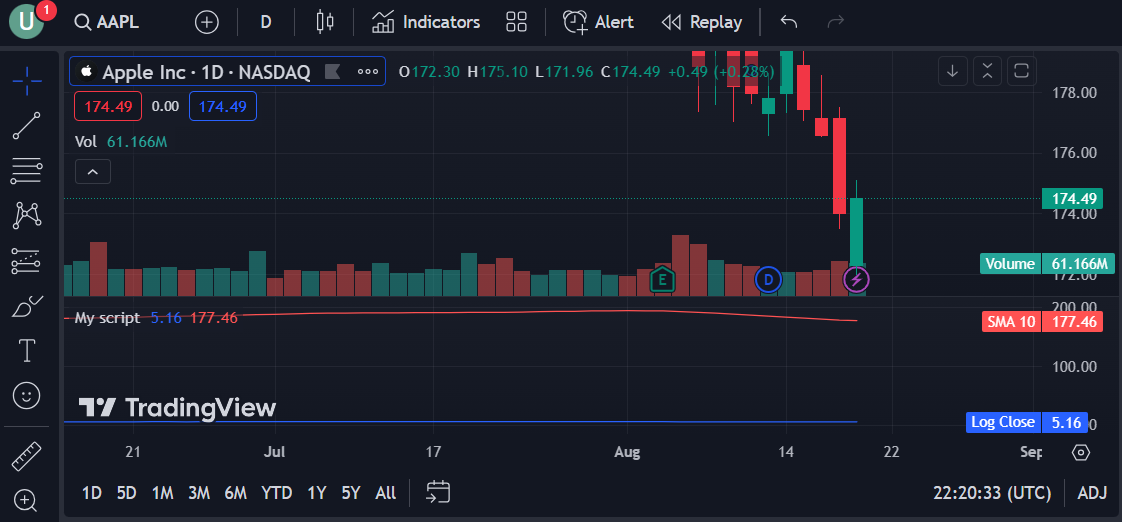Click the Vol indicator legend label
This screenshot has width=1122, height=522.
click(86, 142)
